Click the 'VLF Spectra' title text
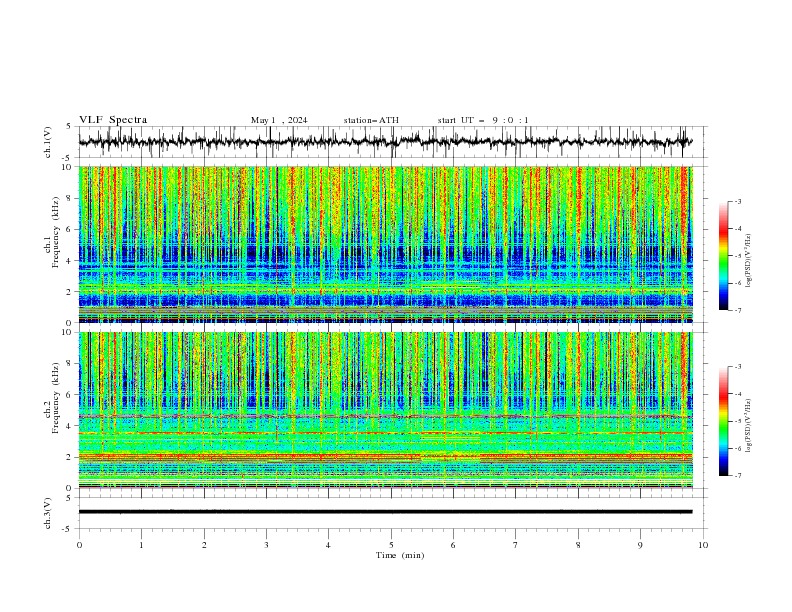The image size is (792, 612). coord(113,120)
